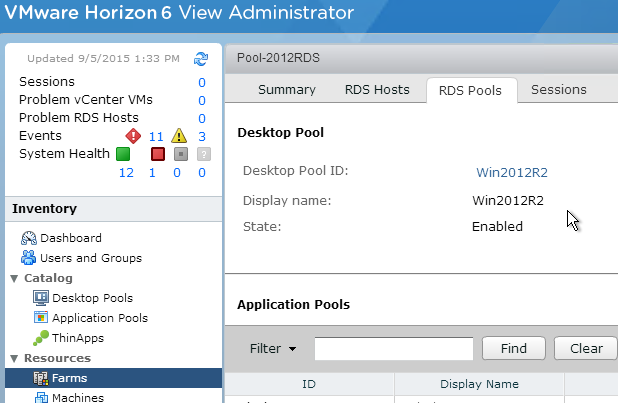Click the Users and Groups people icon
618x403 pixels.
click(x=28, y=258)
